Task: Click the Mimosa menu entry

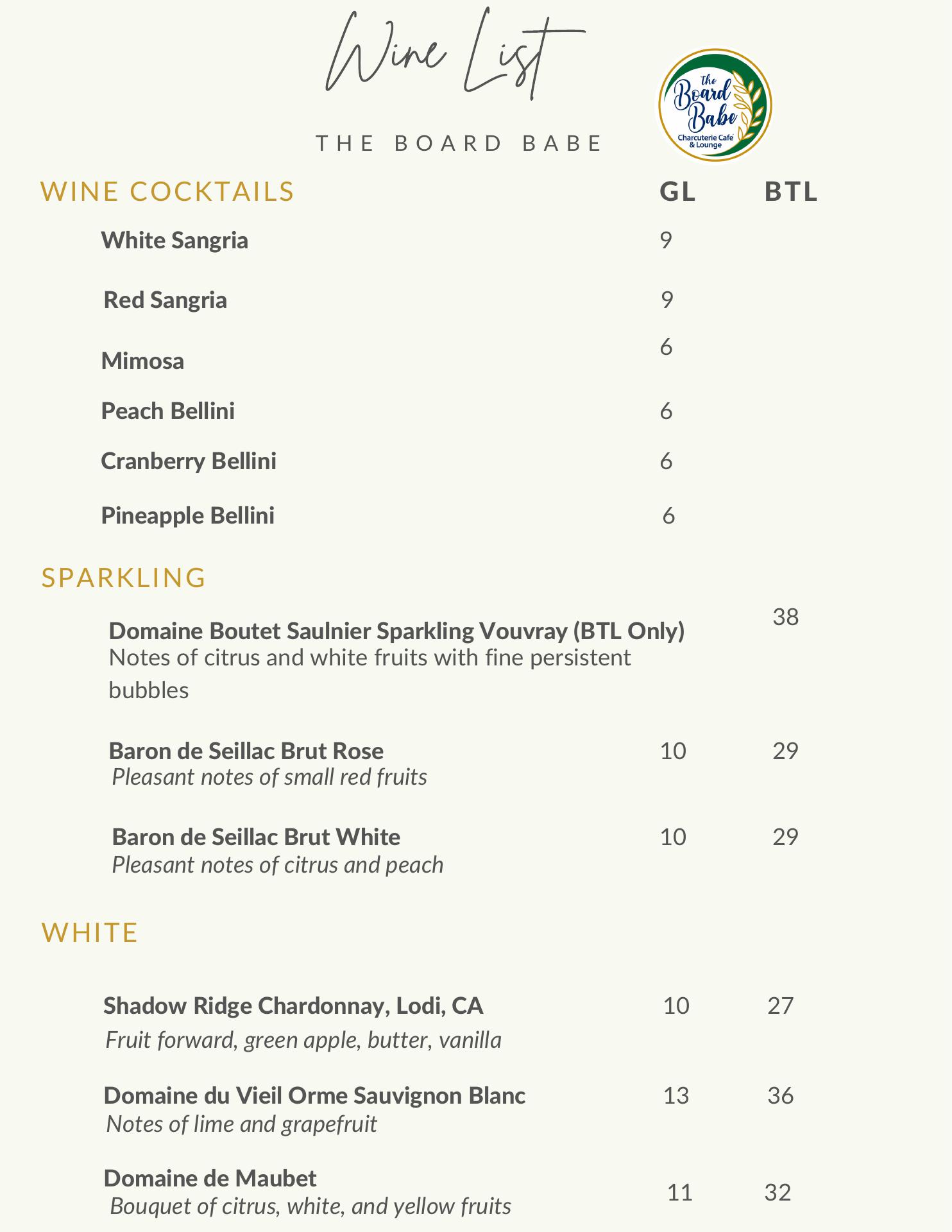Action: 142,361
